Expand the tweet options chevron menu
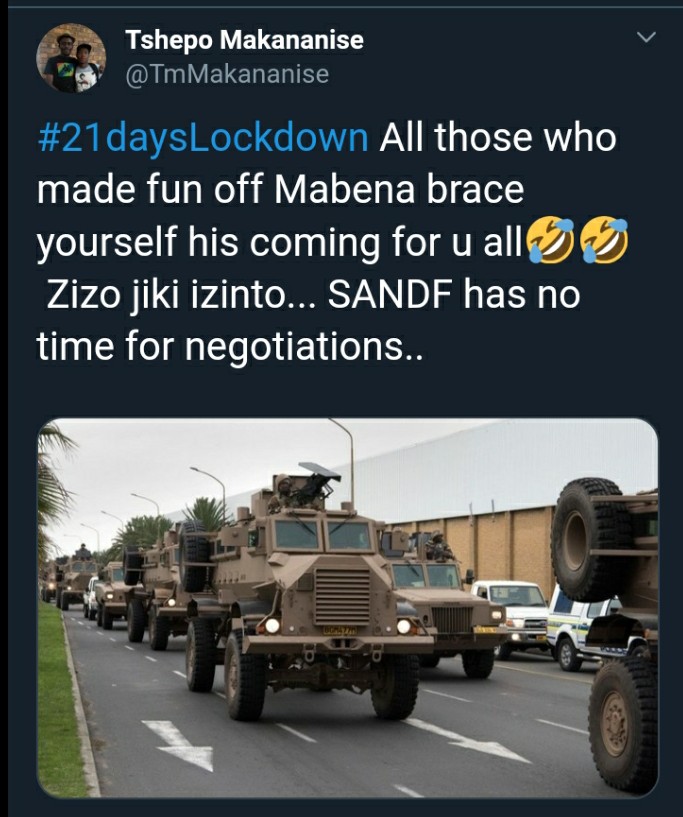 point(646,38)
